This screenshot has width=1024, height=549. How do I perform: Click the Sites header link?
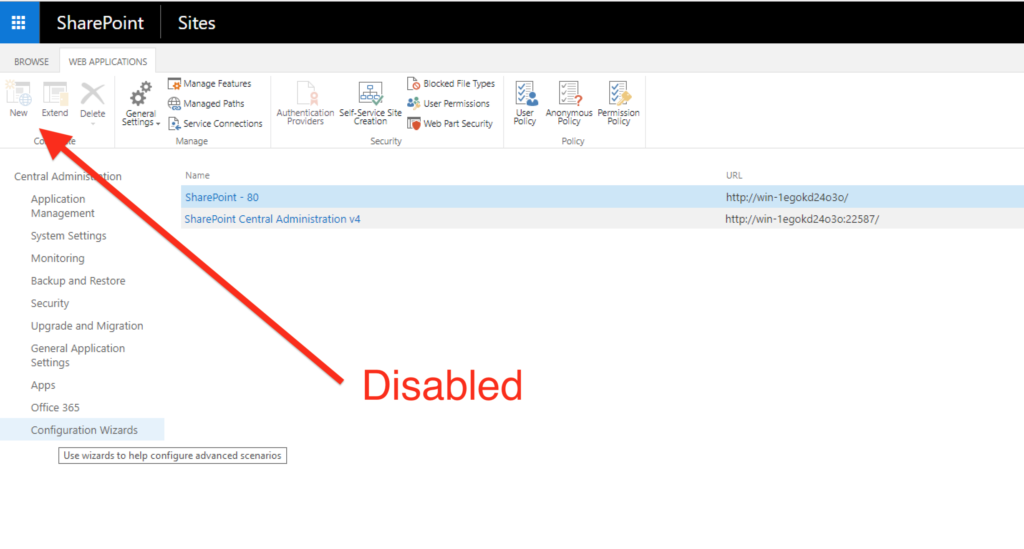[x=197, y=23]
